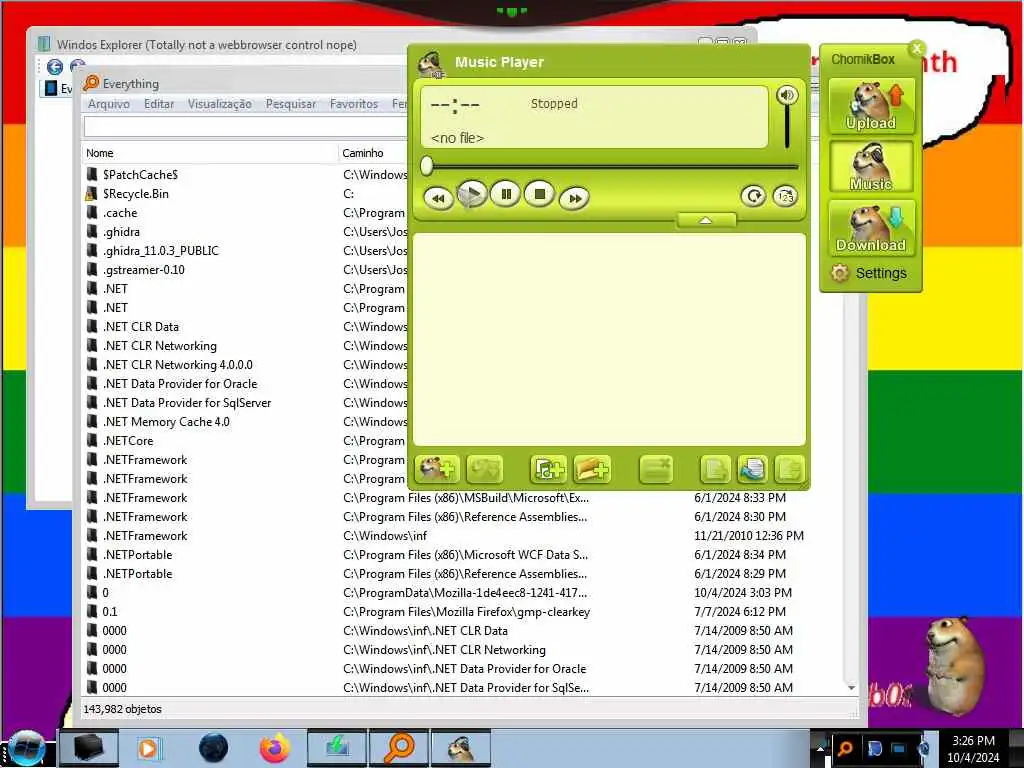Viewport: 1024px width, 768px height.
Task: Show hidden tray icons arrow
Action: click(820, 748)
